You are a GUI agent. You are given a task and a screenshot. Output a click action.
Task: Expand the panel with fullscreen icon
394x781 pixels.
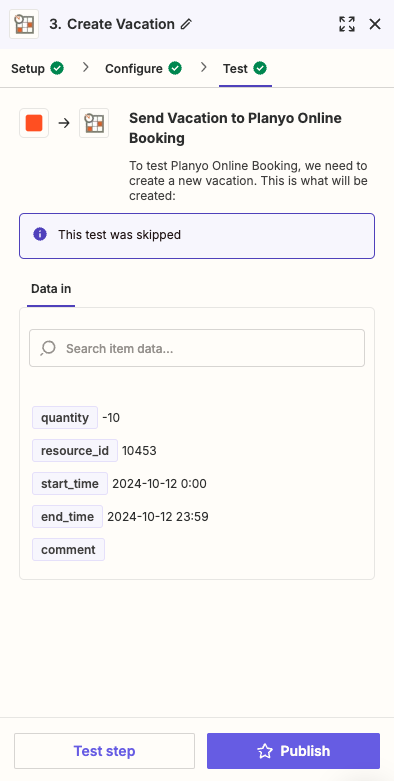(x=347, y=24)
